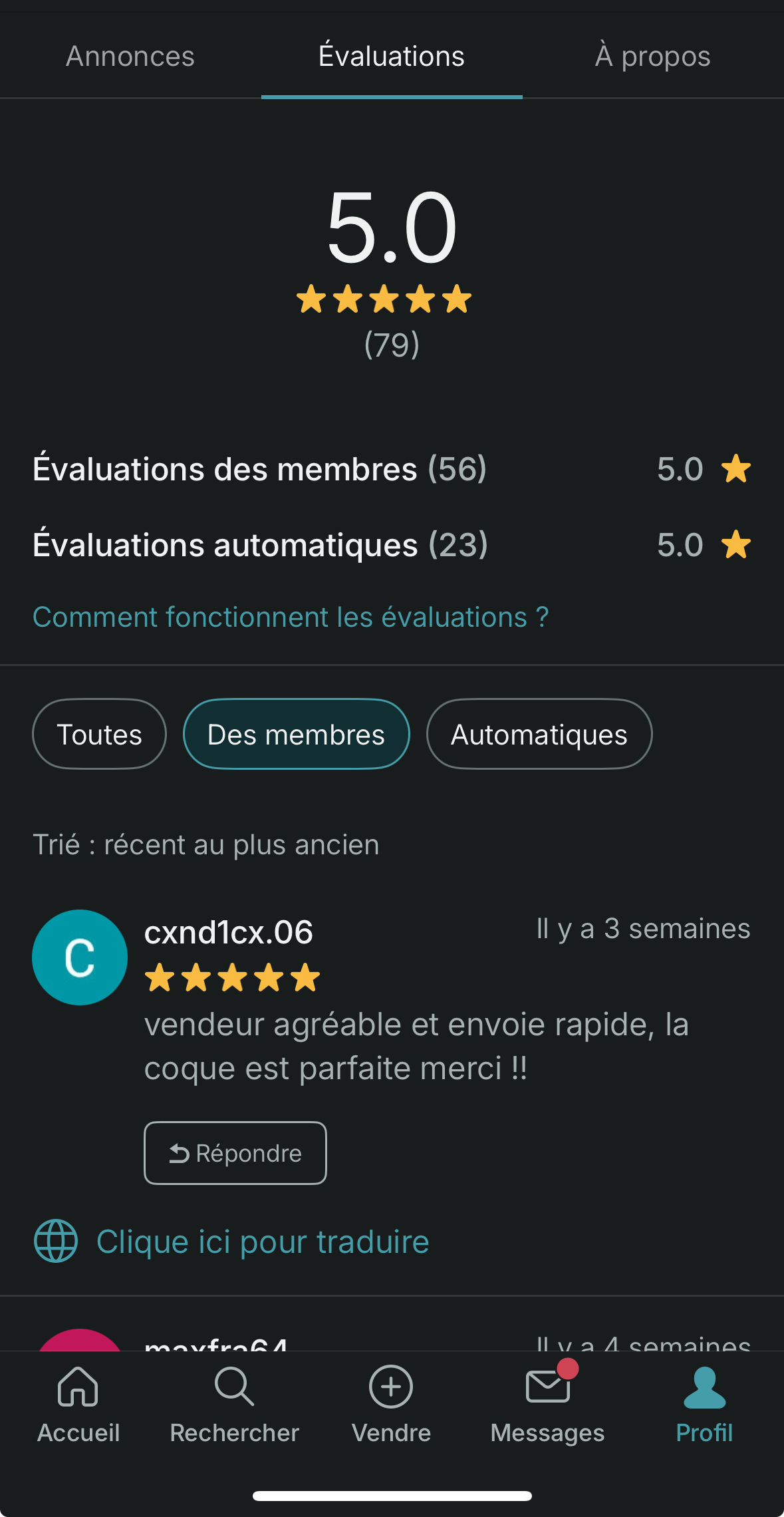784x1517 pixels.
Task: Switch to the À propos tab
Action: (x=652, y=57)
